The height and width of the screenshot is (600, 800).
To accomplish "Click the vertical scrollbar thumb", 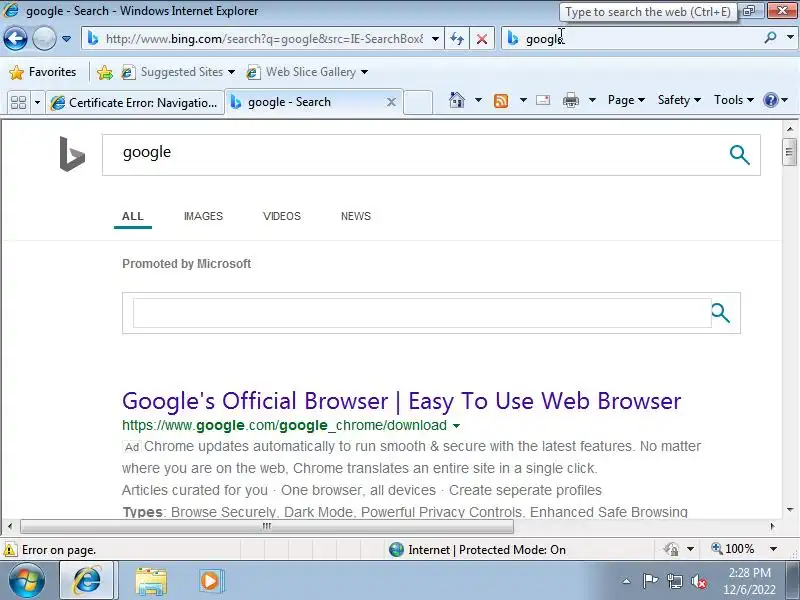I will (789, 152).
